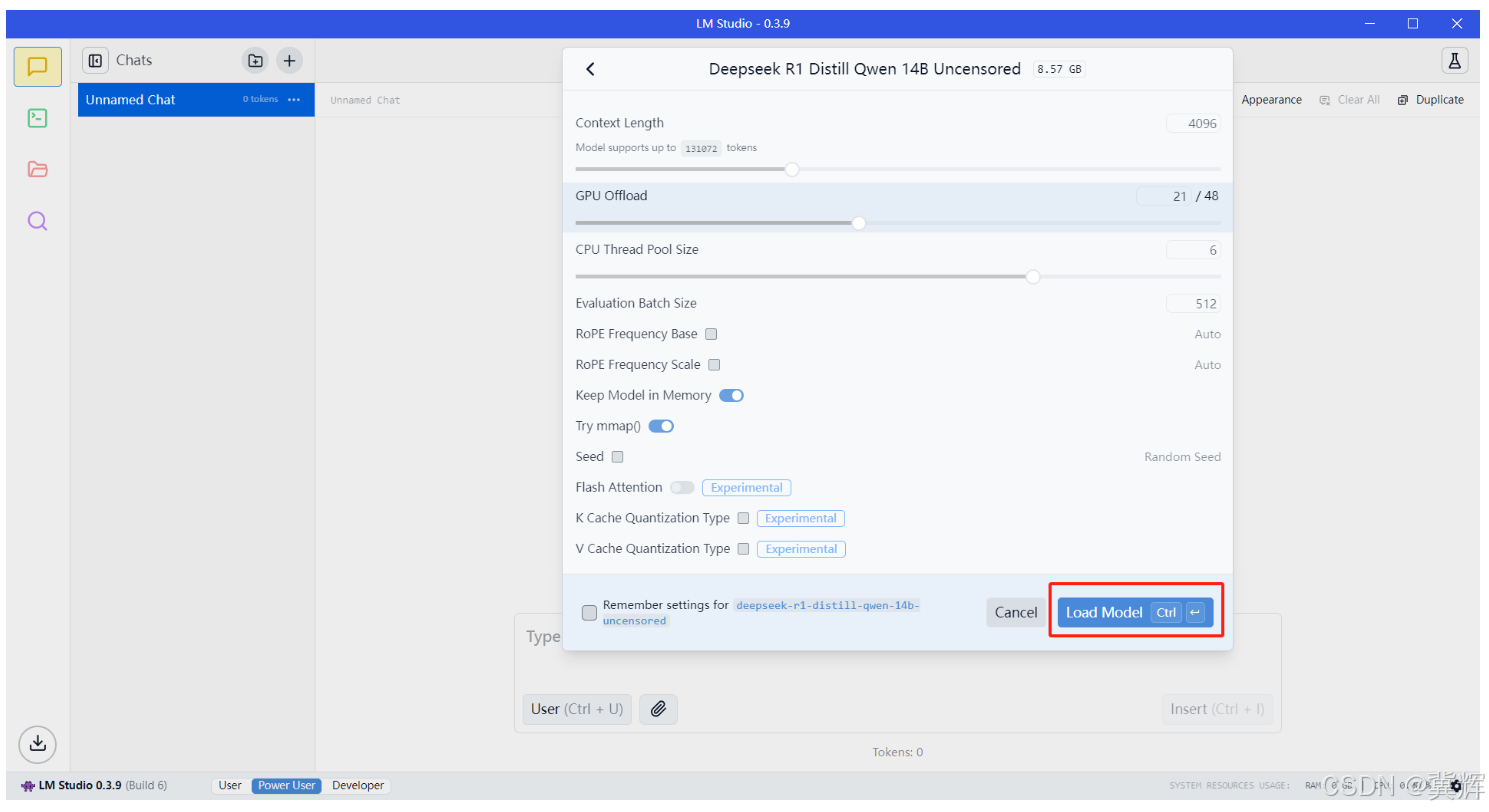The width and height of the screenshot is (1489, 812).
Task: Minimize the LM Studio window
Action: 1370,24
